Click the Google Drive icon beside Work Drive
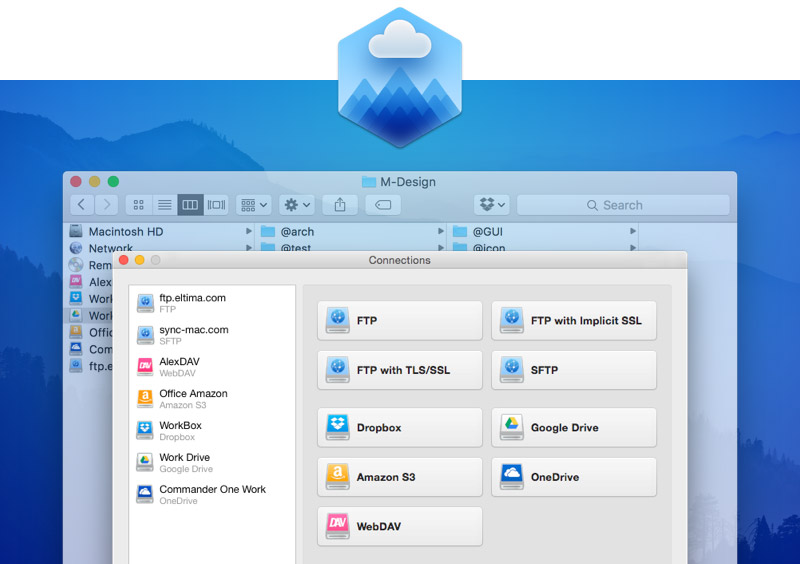 tap(145, 463)
